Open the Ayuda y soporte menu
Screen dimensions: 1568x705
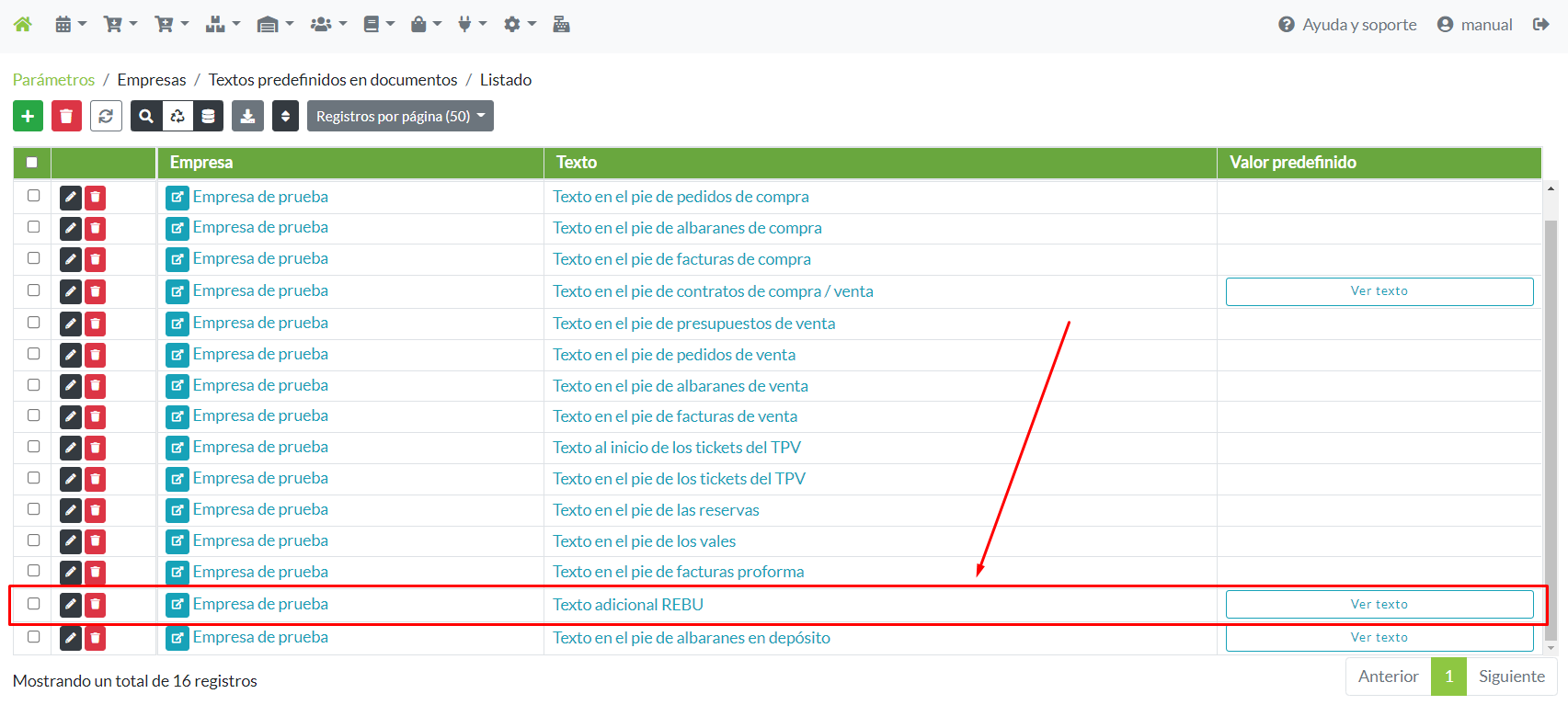click(1347, 25)
